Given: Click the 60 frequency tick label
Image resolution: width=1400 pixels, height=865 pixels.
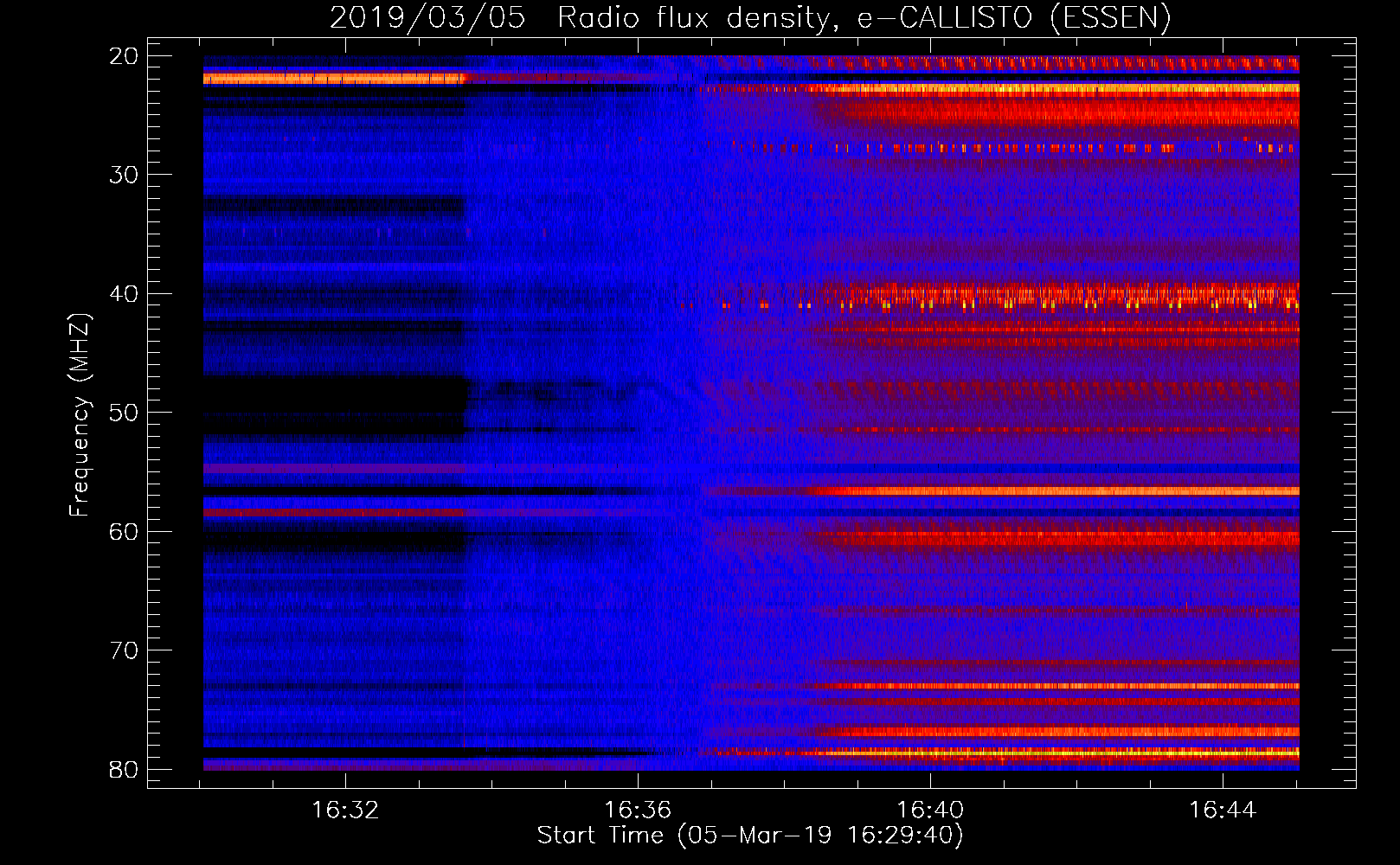Looking at the screenshot, I should [x=124, y=532].
